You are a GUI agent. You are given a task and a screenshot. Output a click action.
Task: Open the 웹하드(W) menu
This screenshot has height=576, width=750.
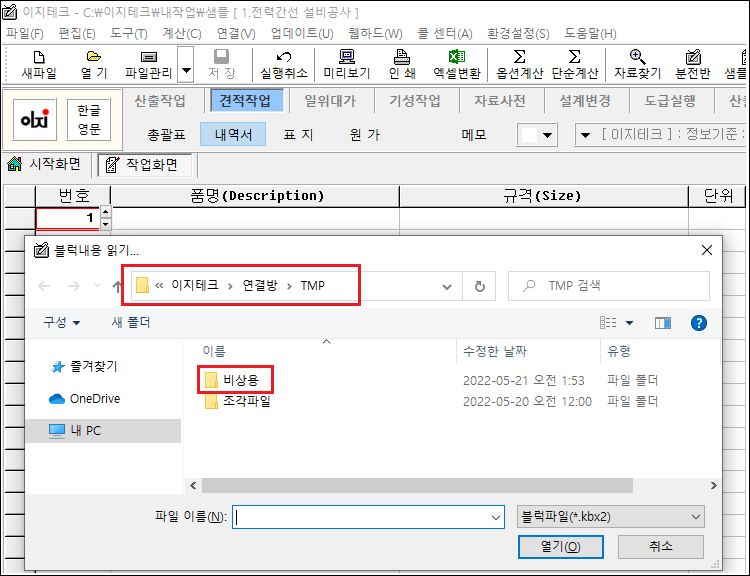tap(375, 33)
